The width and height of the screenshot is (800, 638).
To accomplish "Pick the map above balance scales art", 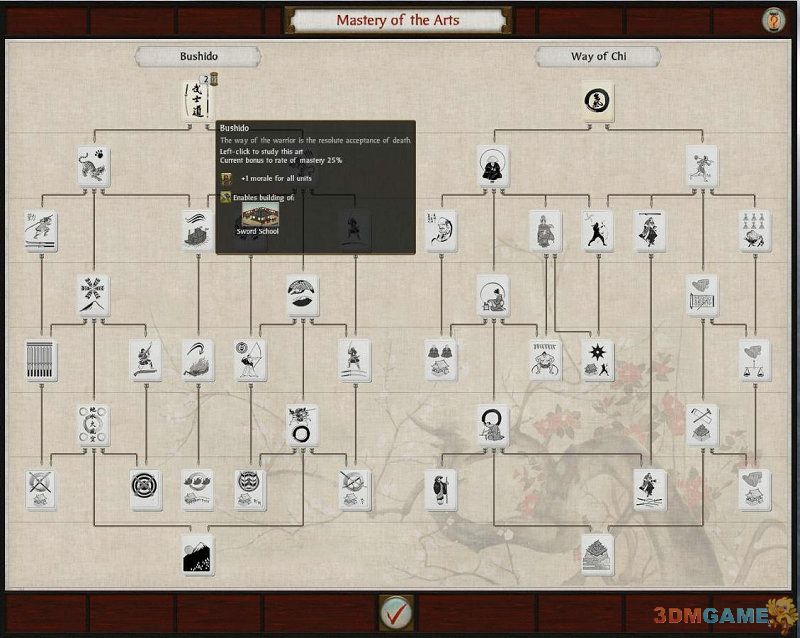I will 755,360.
